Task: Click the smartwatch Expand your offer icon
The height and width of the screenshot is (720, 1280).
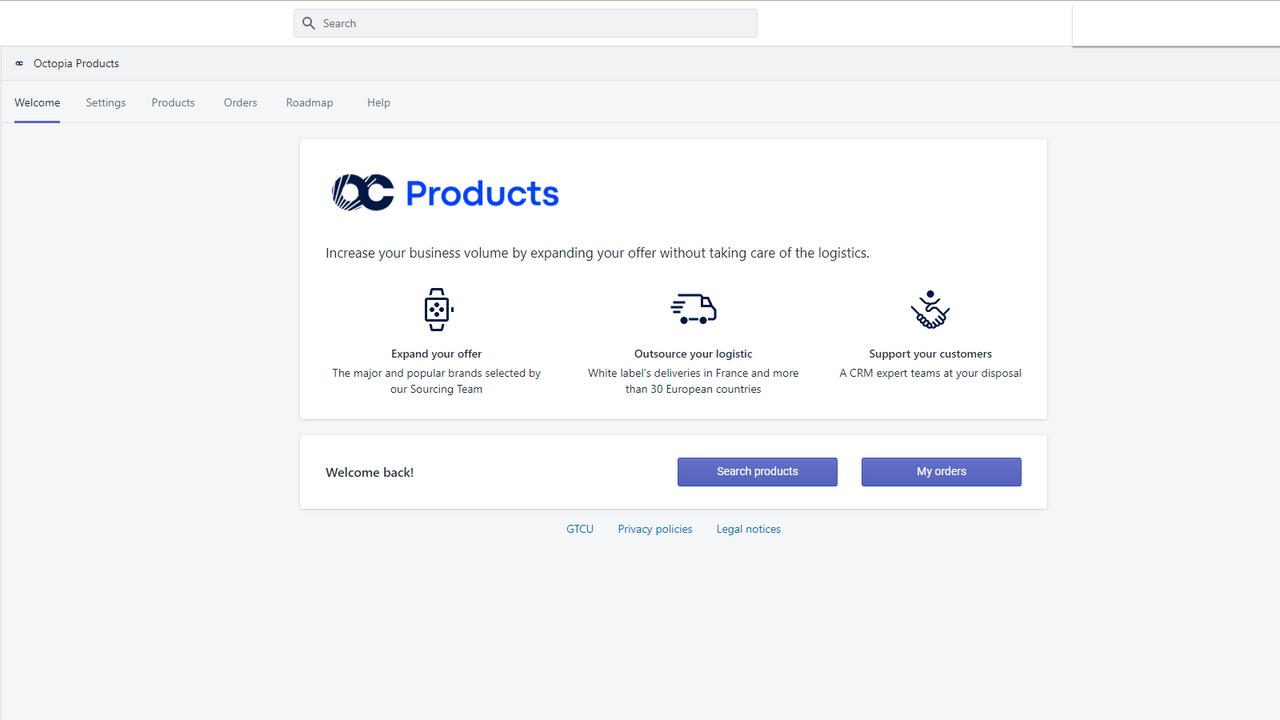Action: [x=437, y=309]
